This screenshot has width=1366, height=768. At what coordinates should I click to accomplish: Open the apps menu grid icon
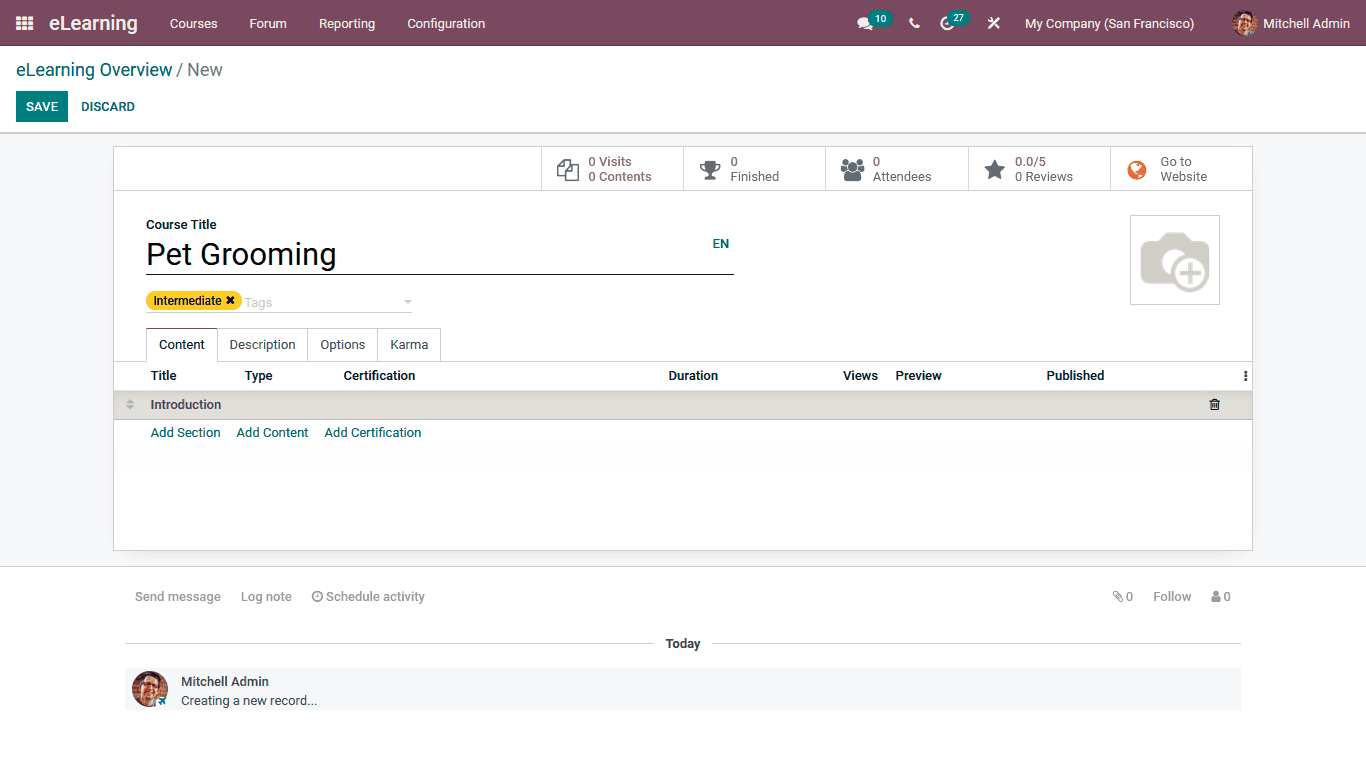23,23
